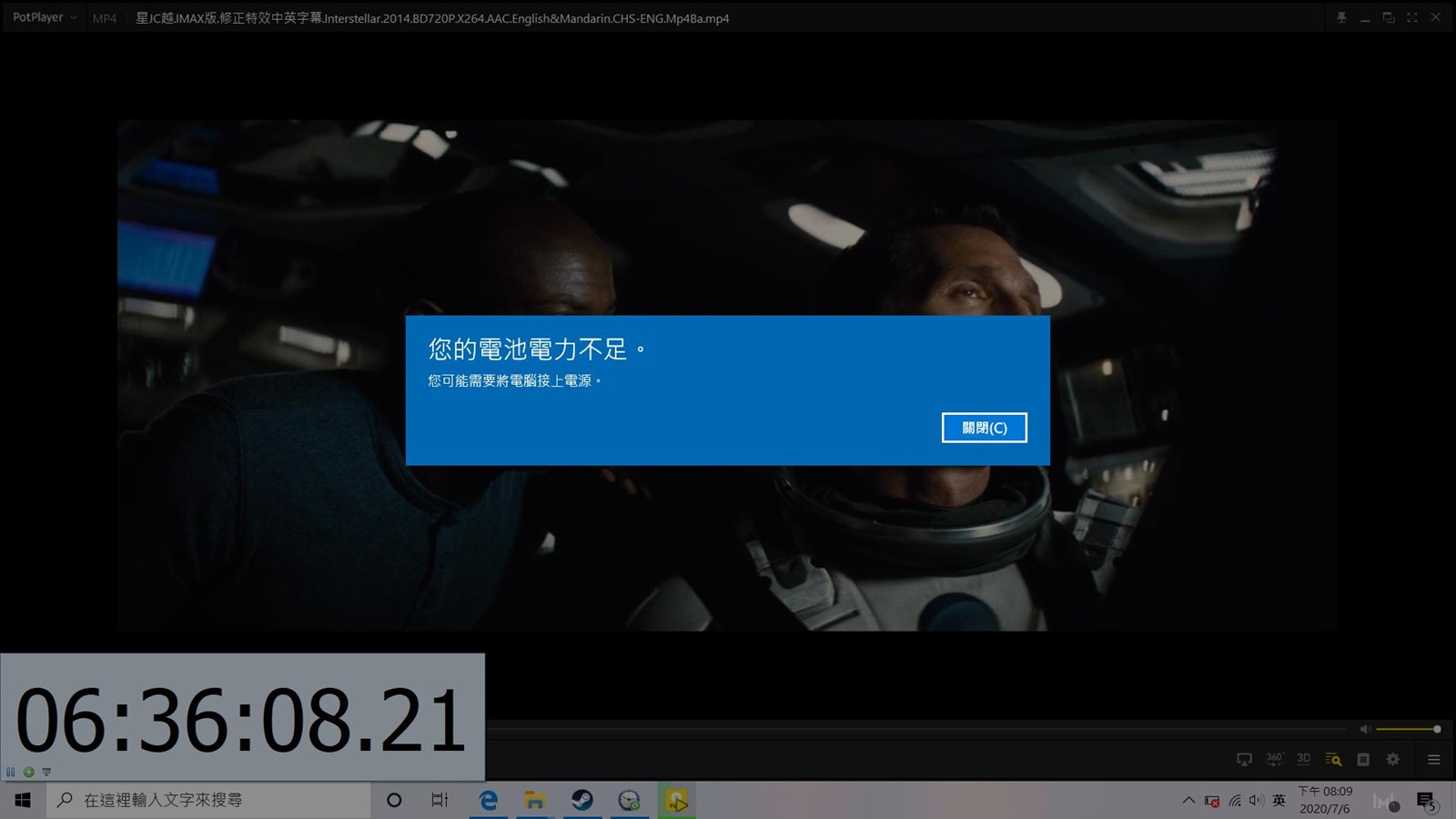The width and height of the screenshot is (1456, 819).
Task: Open the control panel window icon
Action: pyautogui.click(x=1363, y=759)
